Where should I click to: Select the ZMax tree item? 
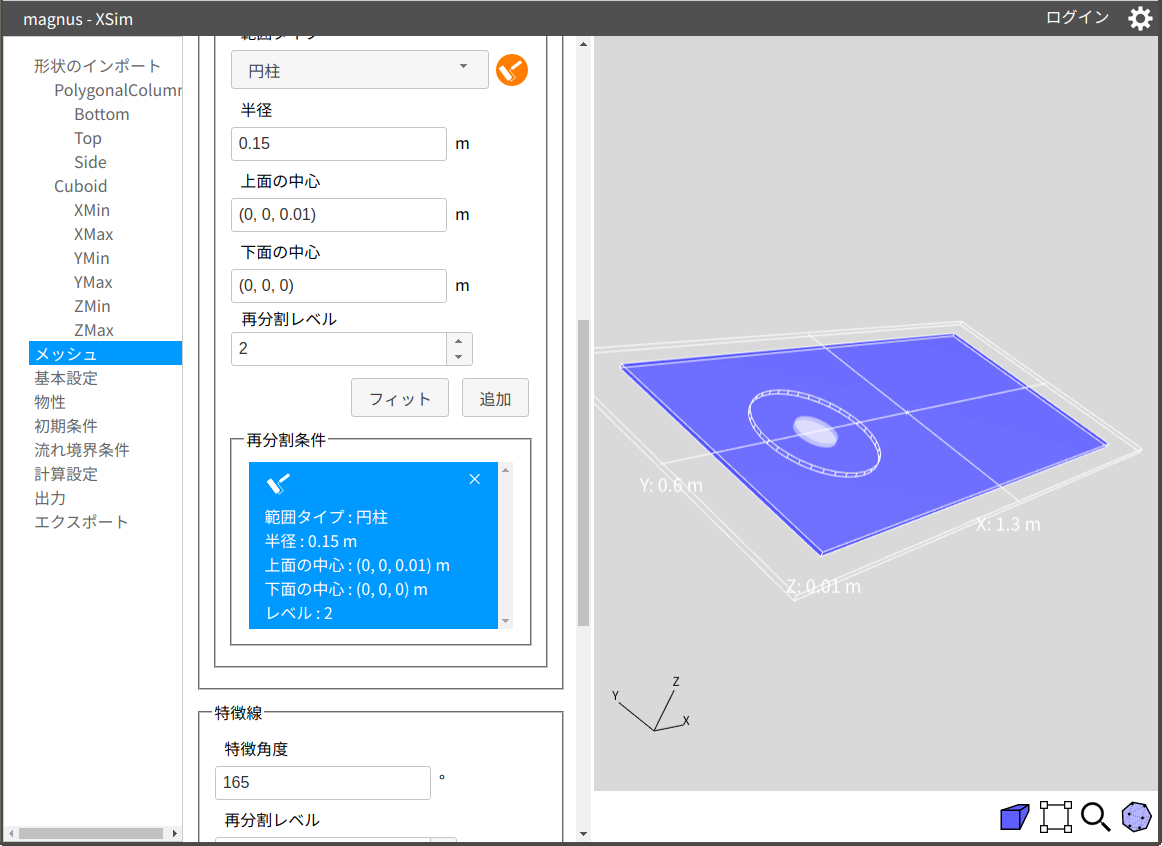(93, 330)
